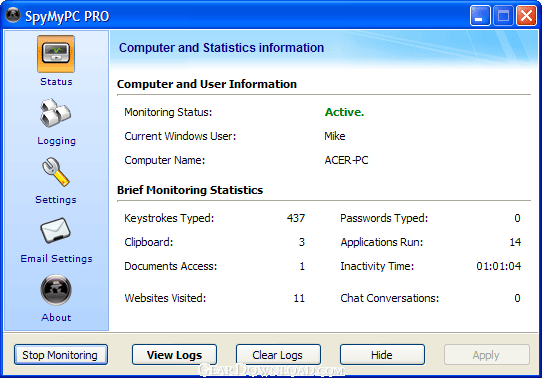
Task: Click the Stop Monitoring button
Action: [61, 355]
